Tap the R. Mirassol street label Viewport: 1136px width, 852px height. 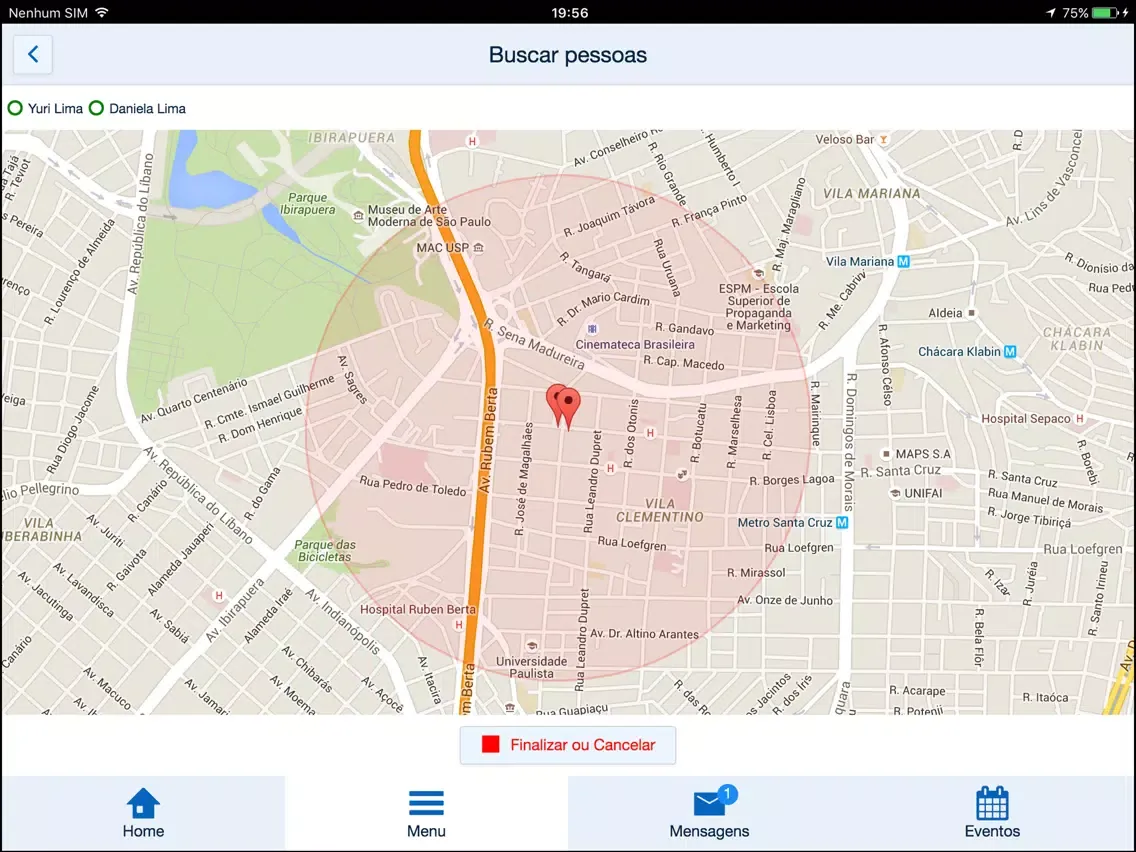(x=756, y=572)
